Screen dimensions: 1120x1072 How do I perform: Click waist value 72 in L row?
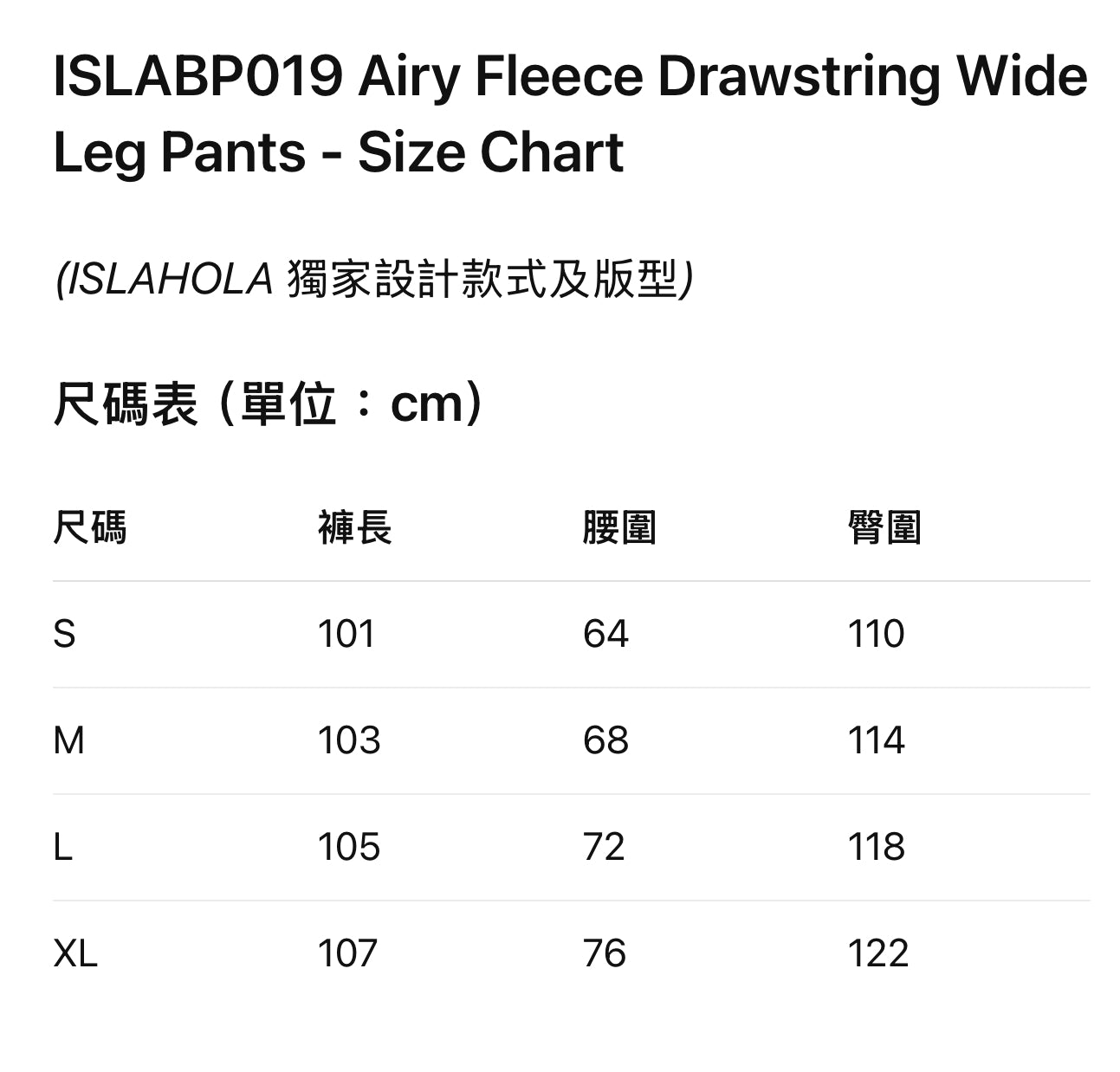604,848
